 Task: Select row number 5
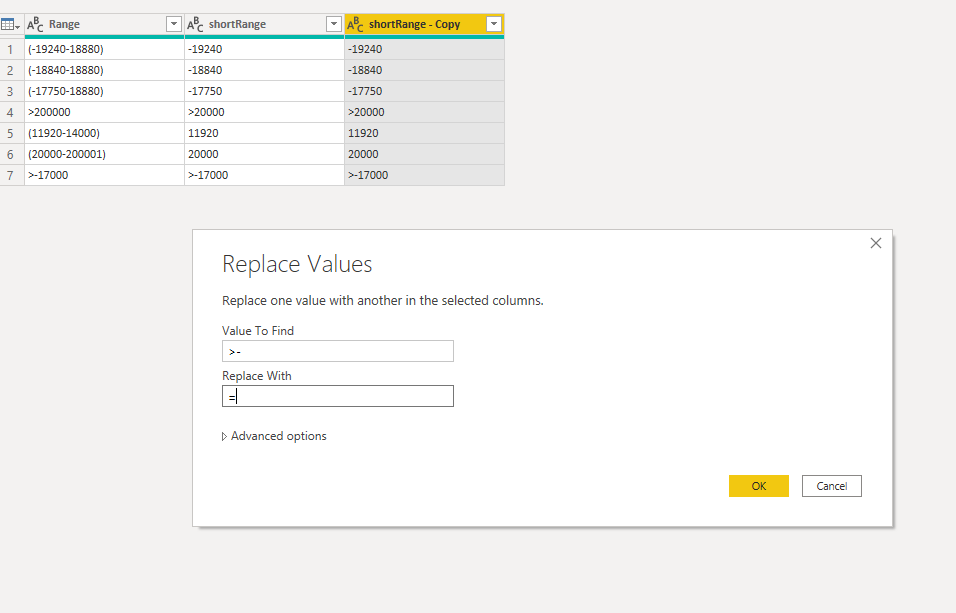10,133
